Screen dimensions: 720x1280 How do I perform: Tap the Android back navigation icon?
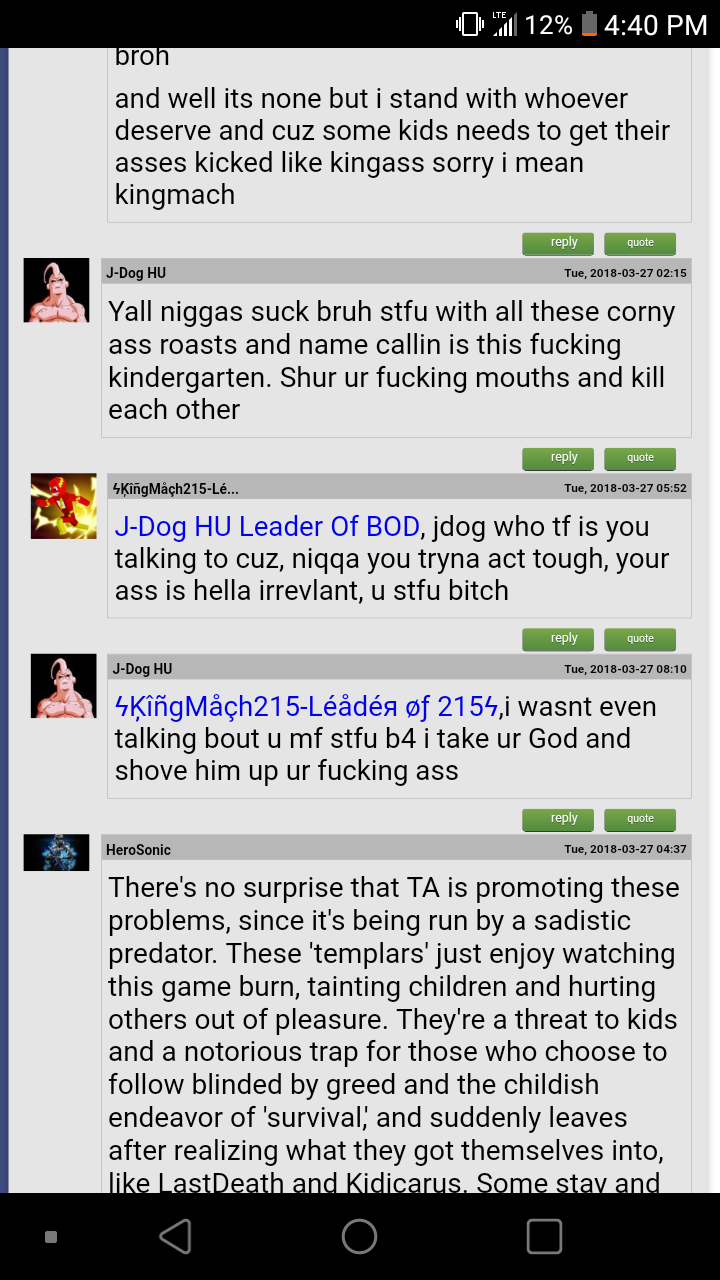[176, 1237]
